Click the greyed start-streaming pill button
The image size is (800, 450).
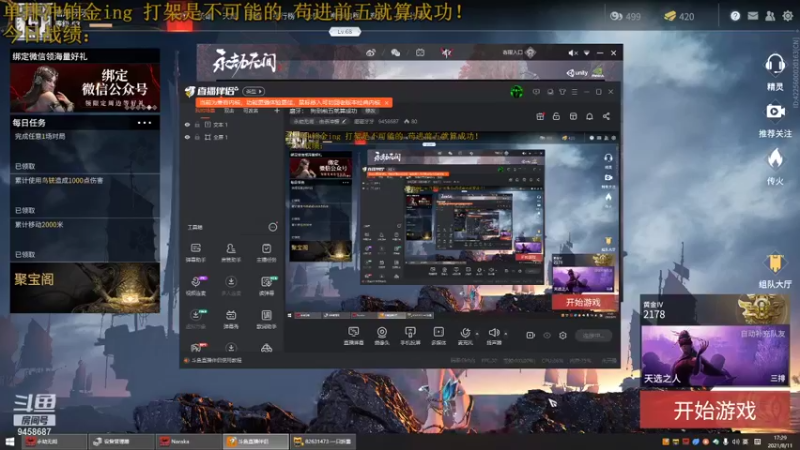[x=594, y=335]
